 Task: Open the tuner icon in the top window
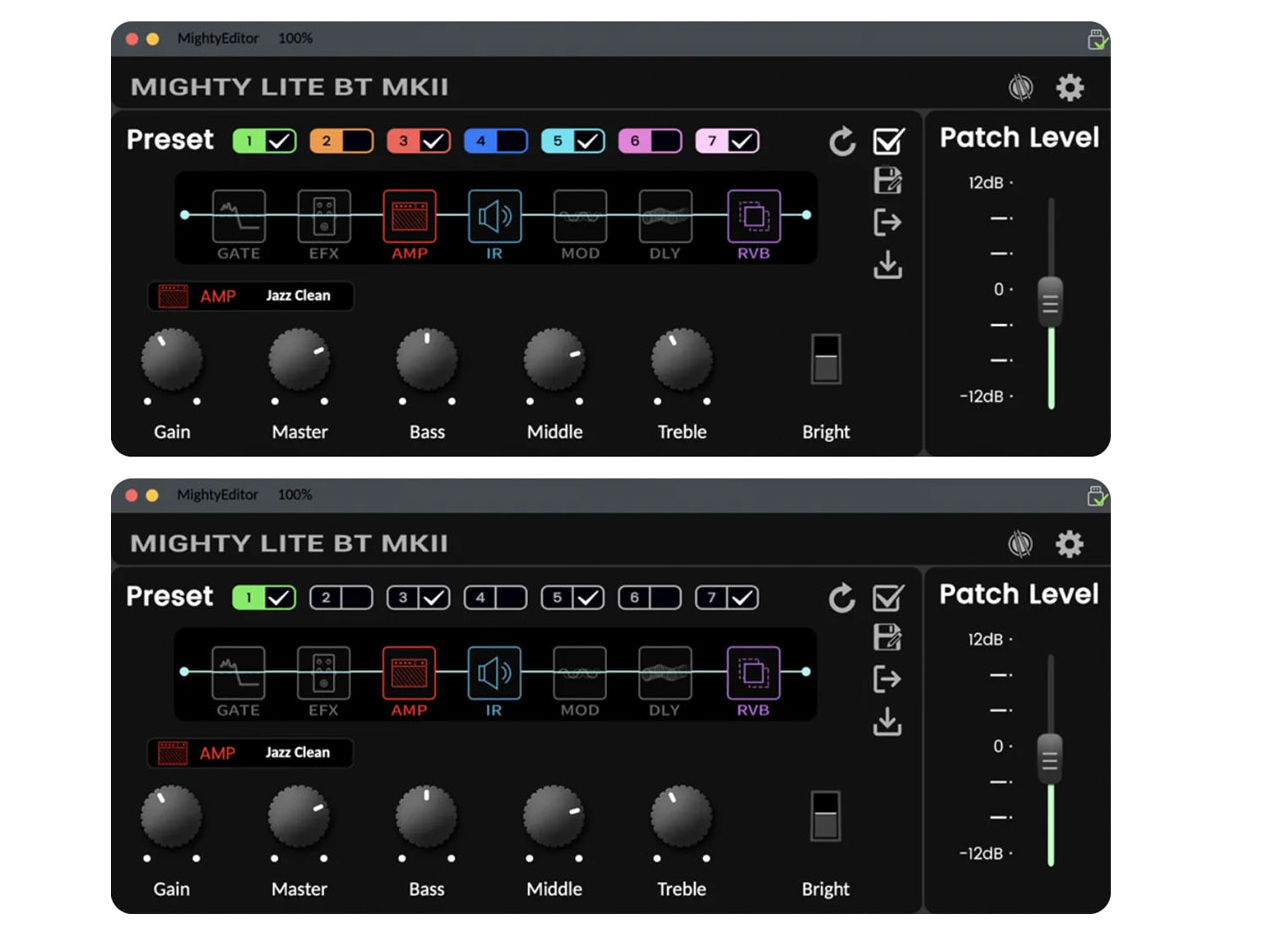[x=1020, y=88]
